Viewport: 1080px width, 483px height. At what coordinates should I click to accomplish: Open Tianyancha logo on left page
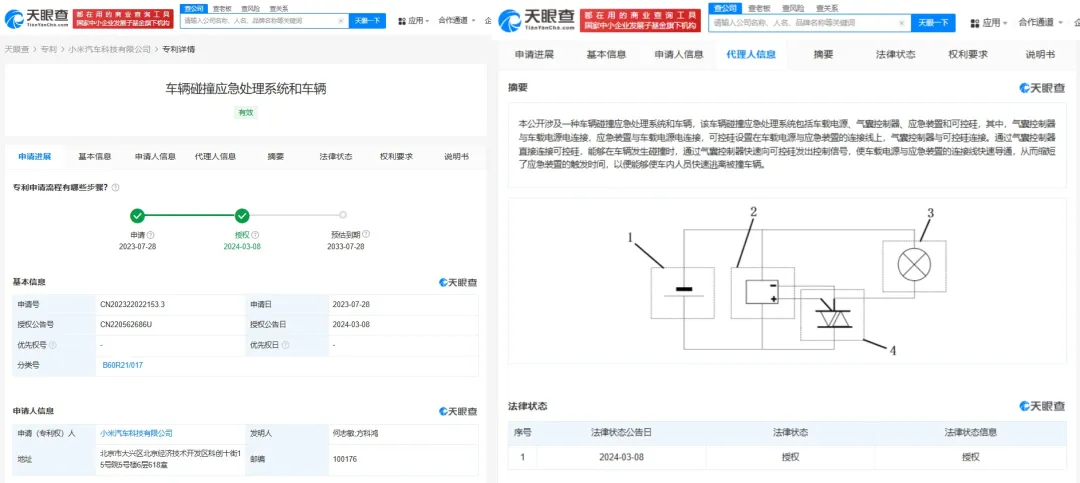point(37,19)
